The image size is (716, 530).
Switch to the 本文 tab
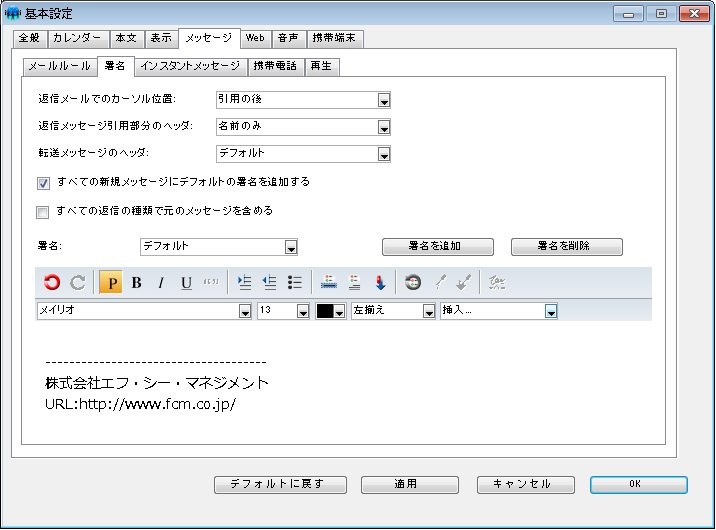(x=127, y=38)
